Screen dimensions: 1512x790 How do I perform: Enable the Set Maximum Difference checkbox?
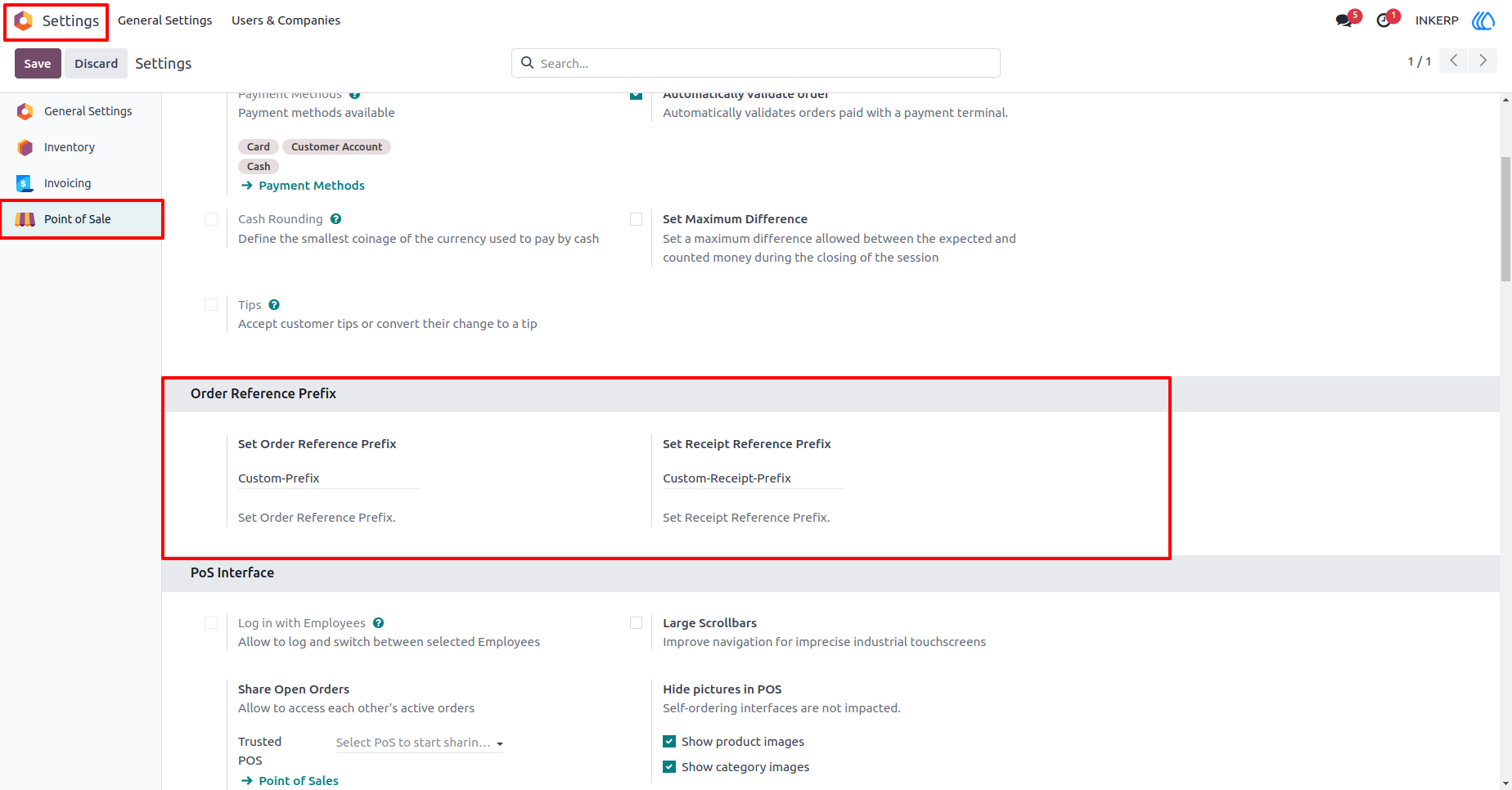(x=636, y=219)
